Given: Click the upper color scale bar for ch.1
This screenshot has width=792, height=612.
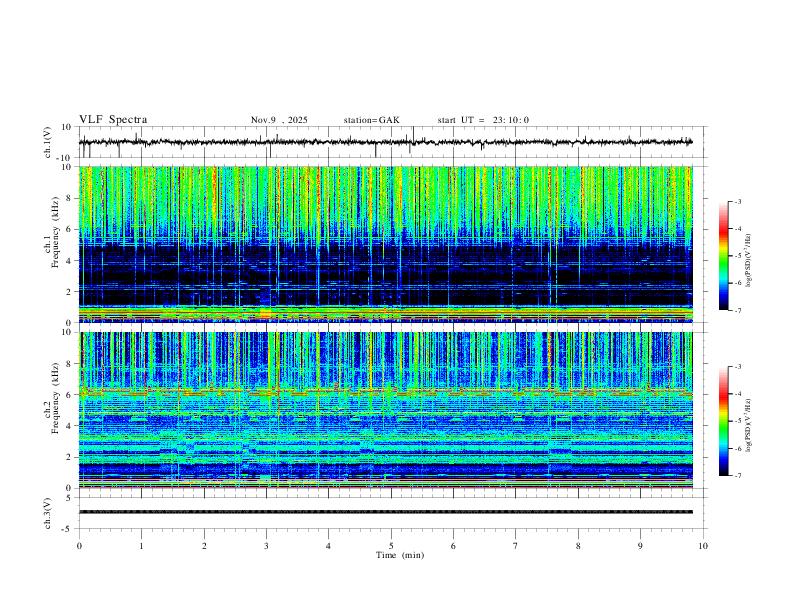Looking at the screenshot, I should 724,256.
